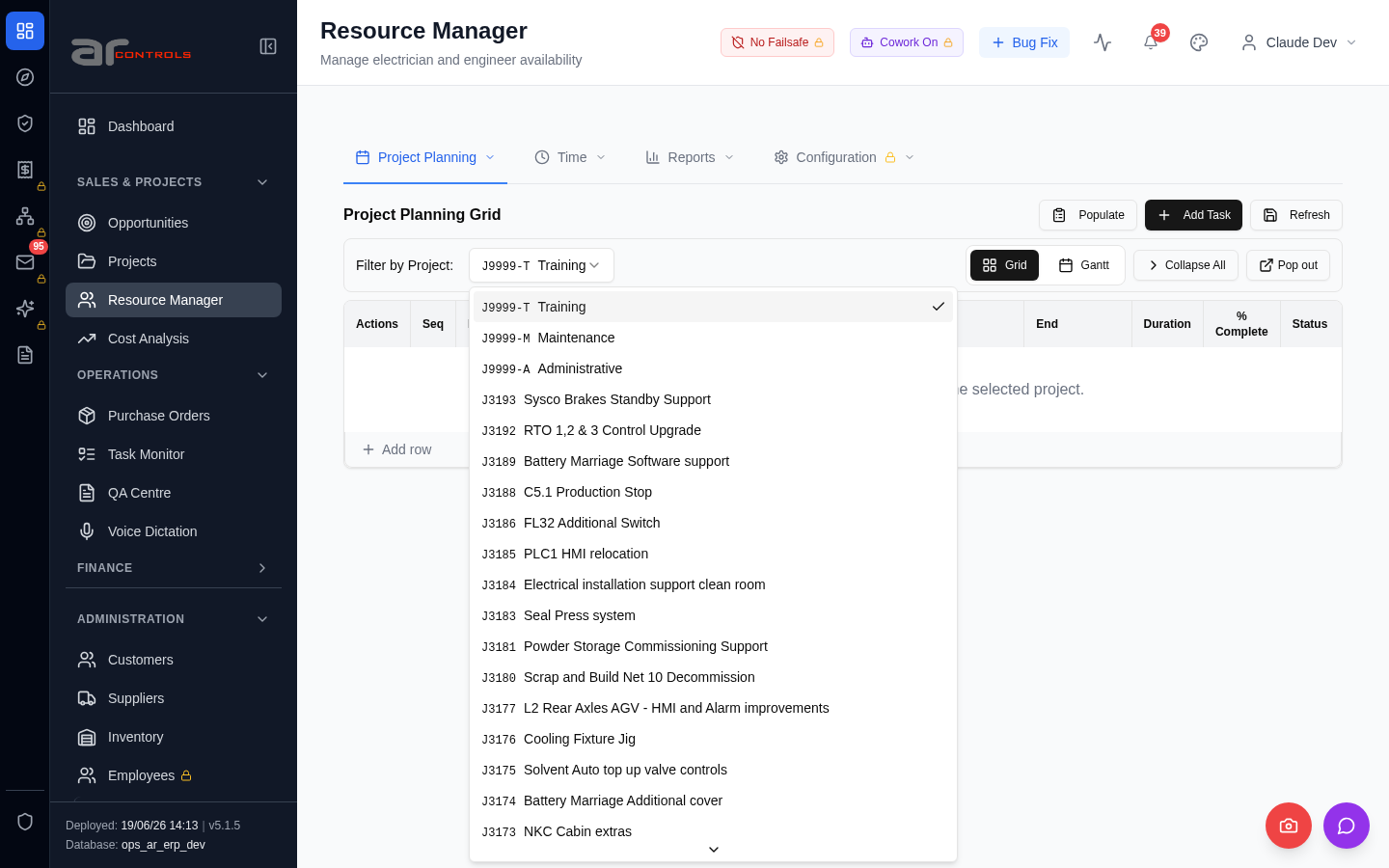This screenshot has width=1389, height=868.
Task: Click Collapse All button
Action: coord(1185,265)
